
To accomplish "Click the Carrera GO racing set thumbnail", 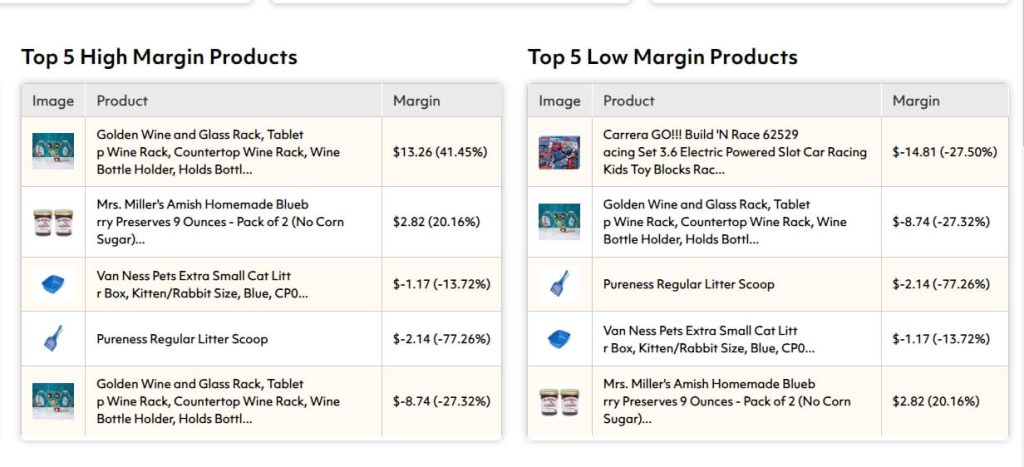I will pos(559,152).
